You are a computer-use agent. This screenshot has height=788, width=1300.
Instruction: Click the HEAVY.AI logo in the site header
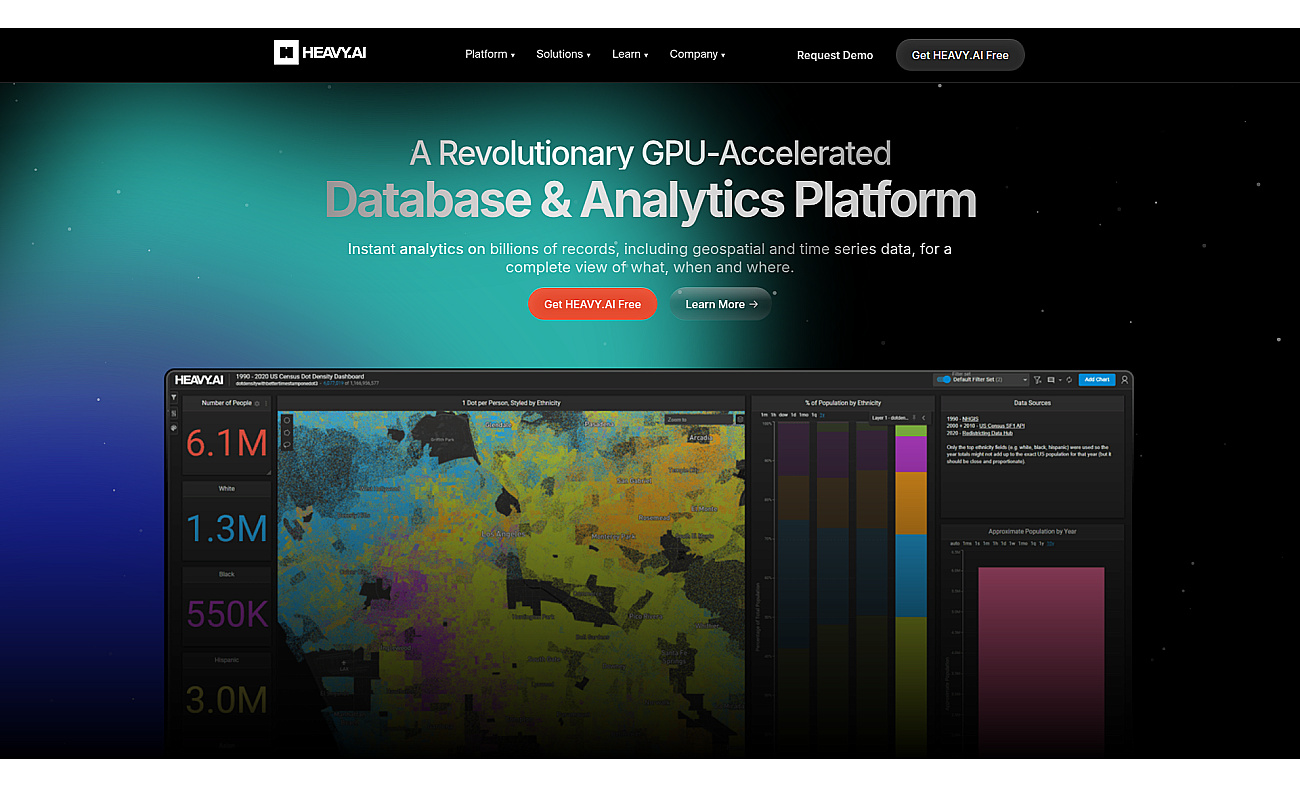pos(320,52)
